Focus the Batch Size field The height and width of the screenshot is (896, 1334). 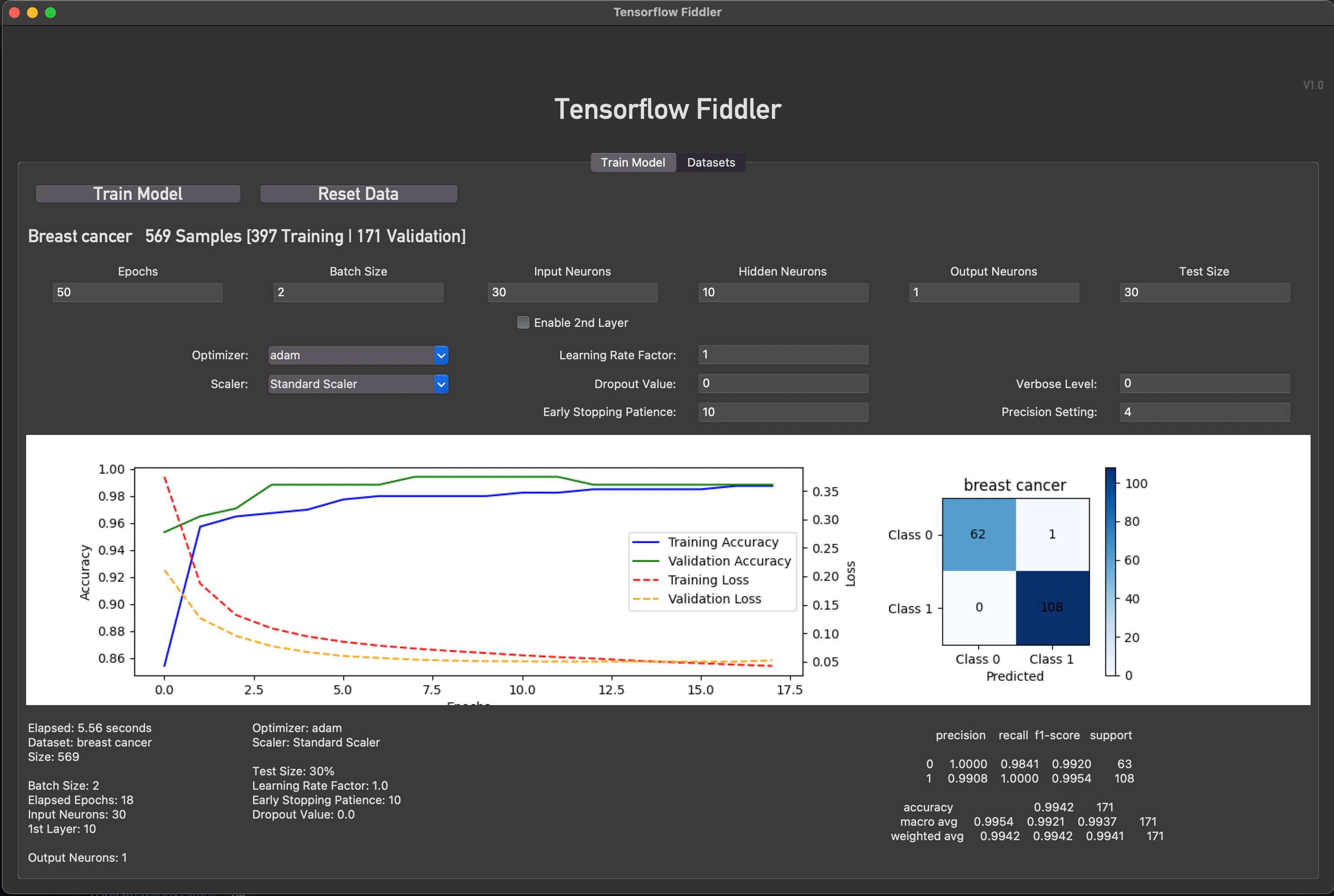pyautogui.click(x=358, y=292)
